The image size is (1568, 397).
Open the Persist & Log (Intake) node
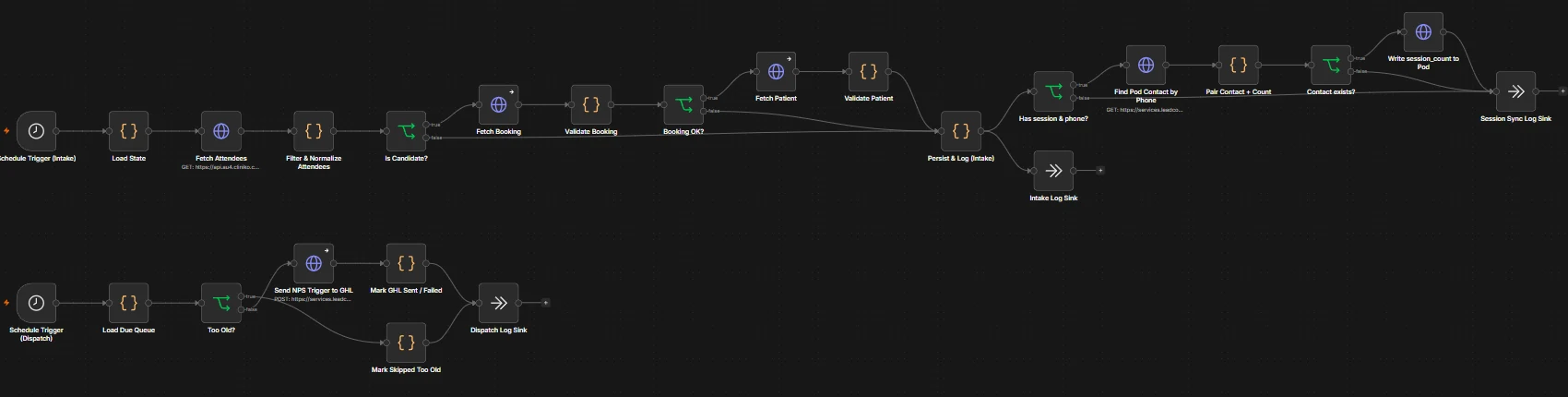point(961,132)
